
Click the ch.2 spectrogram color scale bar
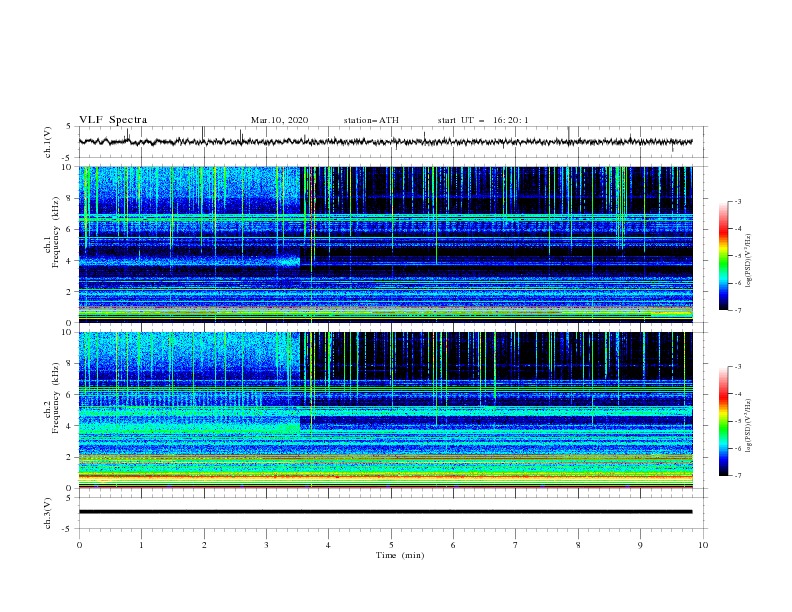[x=723, y=421]
